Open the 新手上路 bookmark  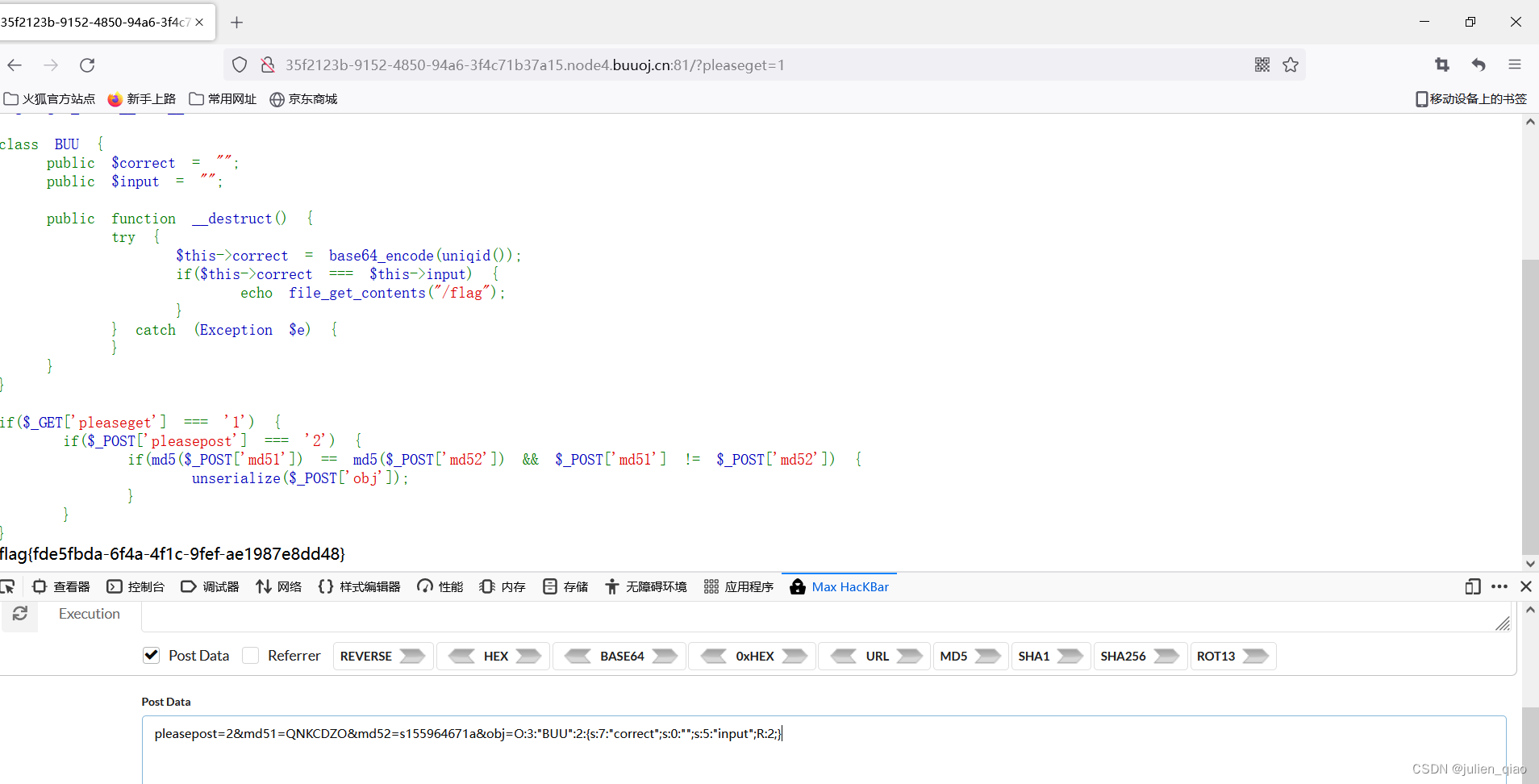click(142, 98)
